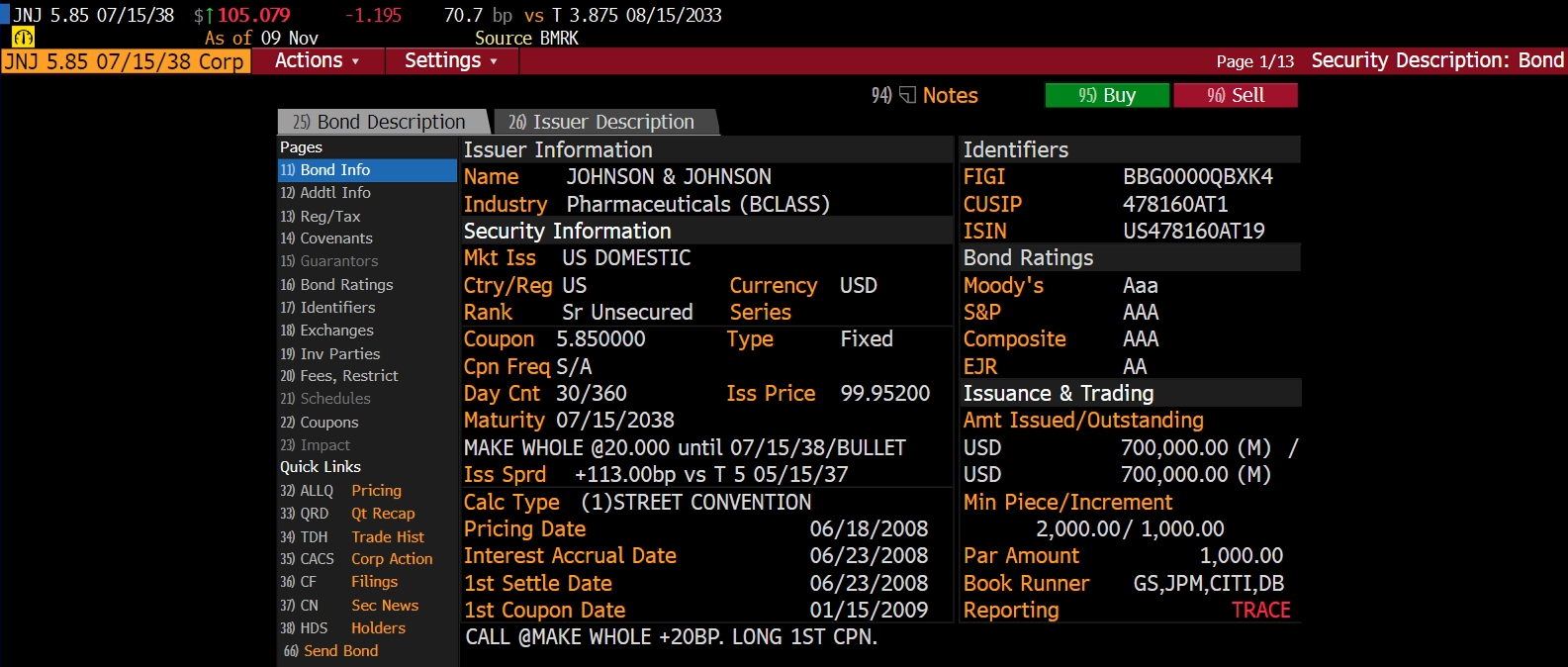Click the MAKE WHOLE @20.000 call line
This screenshot has height=667, width=1568.
[685, 447]
